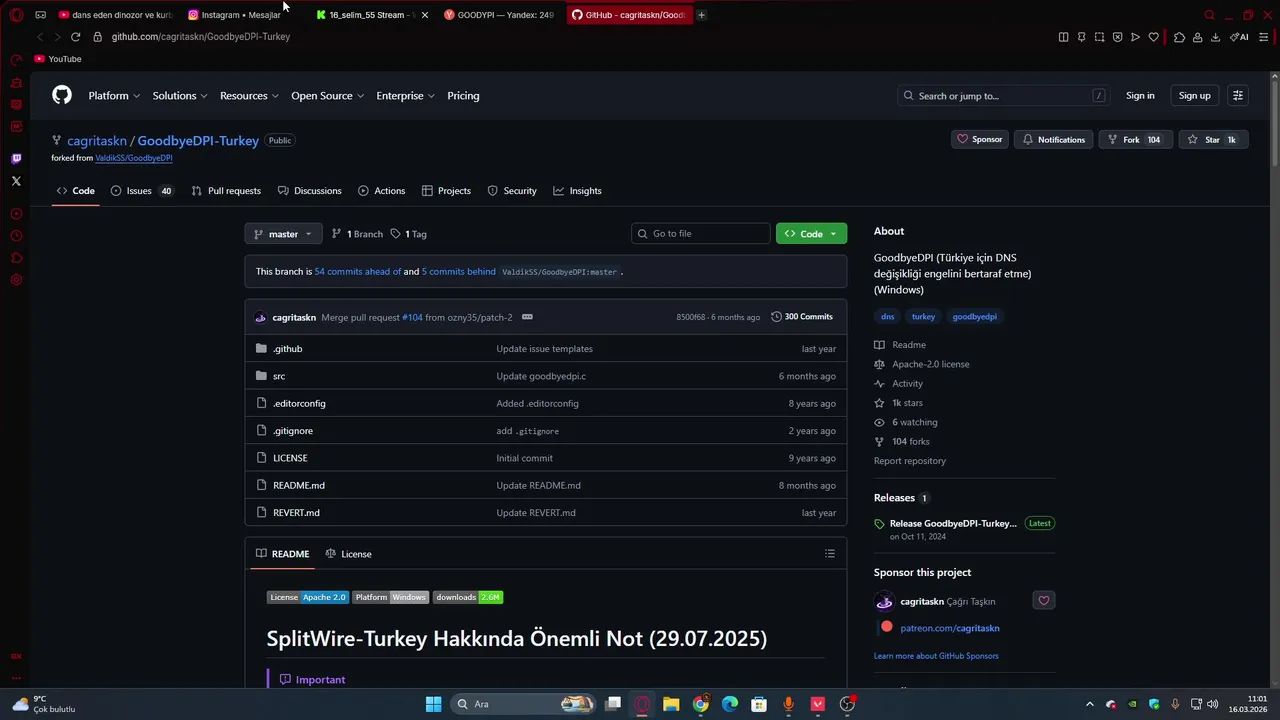Open Opera easy setup sliders icon
The width and height of the screenshot is (1280, 720).
(x=1265, y=37)
